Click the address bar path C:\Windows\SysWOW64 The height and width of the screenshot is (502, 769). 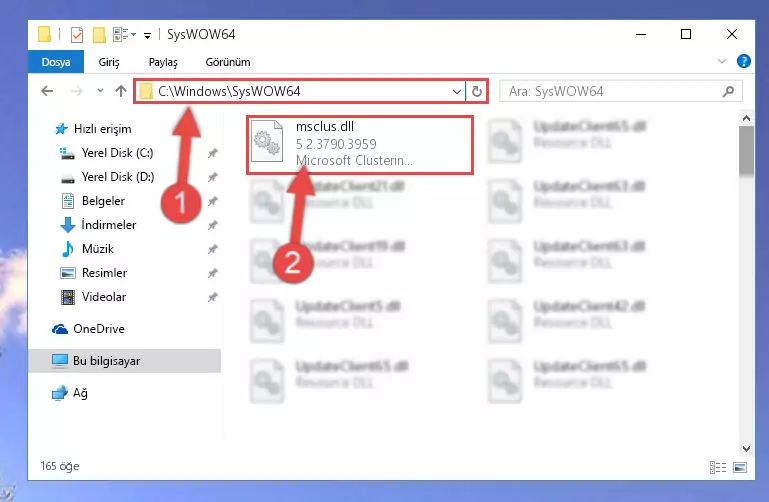coord(229,91)
